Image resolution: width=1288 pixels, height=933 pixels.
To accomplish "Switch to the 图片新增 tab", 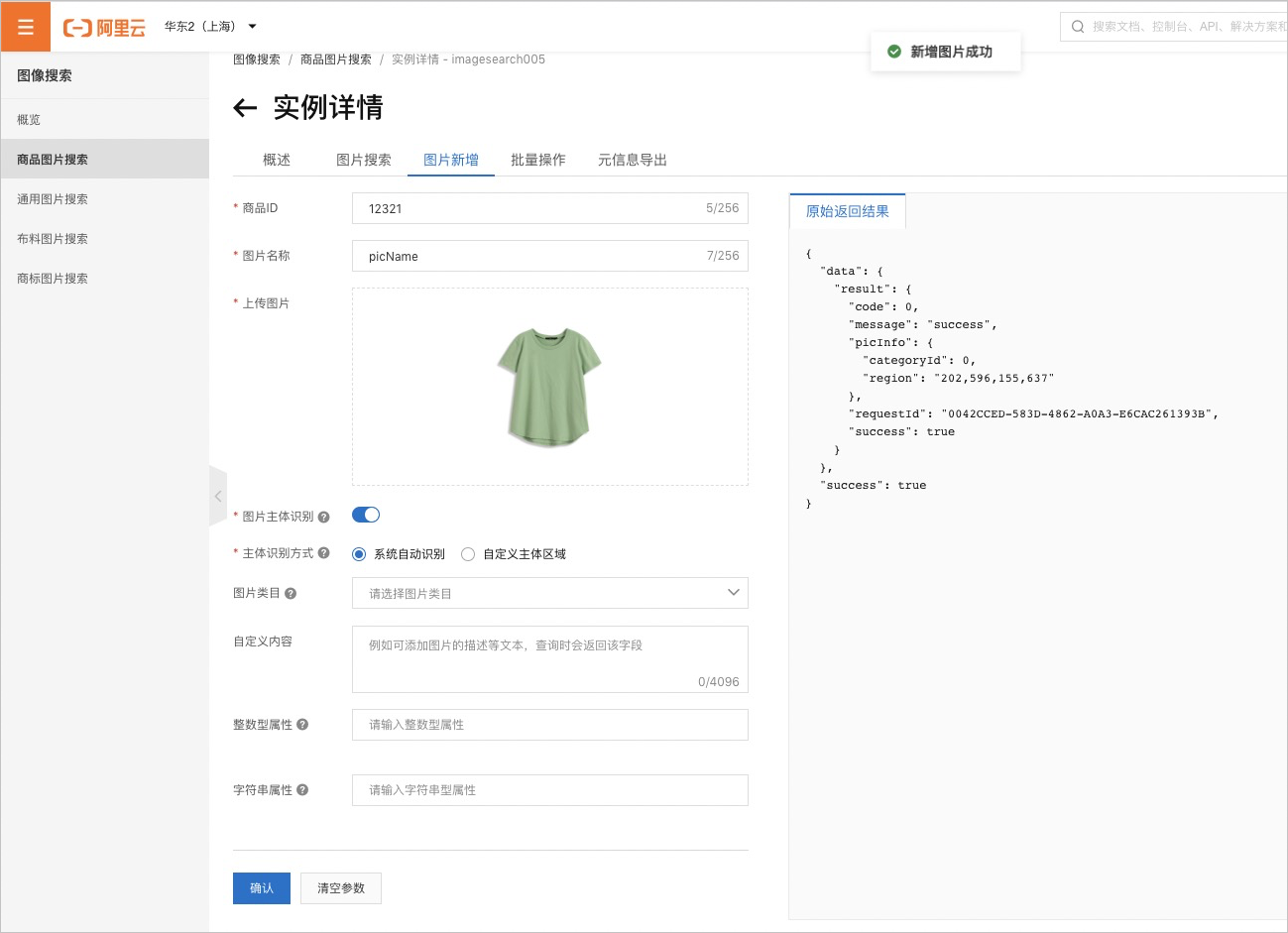I will pyautogui.click(x=451, y=160).
